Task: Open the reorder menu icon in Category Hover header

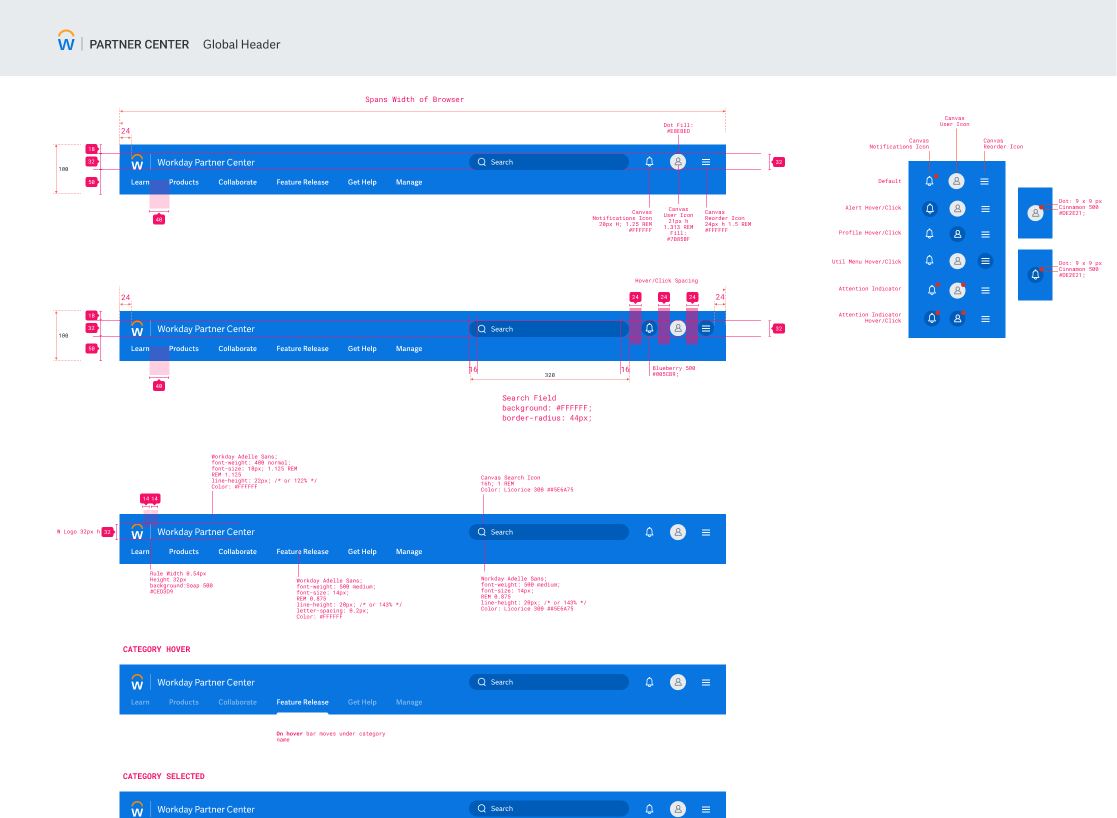Action: (x=706, y=682)
